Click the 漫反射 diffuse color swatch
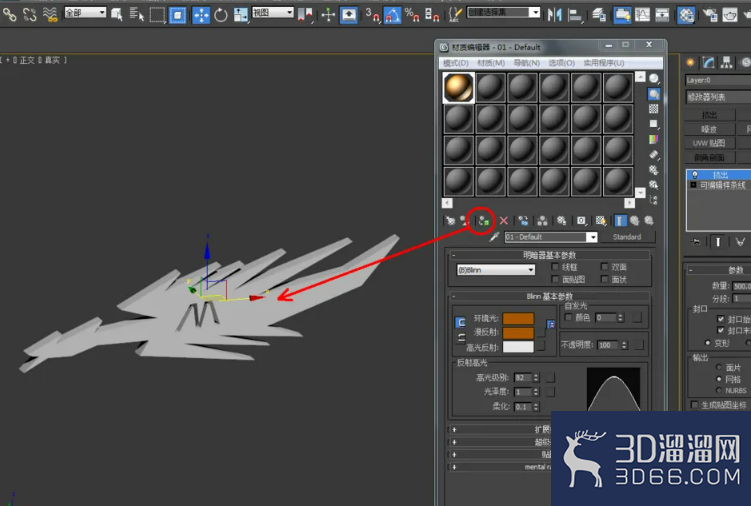Screen dimensions: 751x506 [518, 333]
